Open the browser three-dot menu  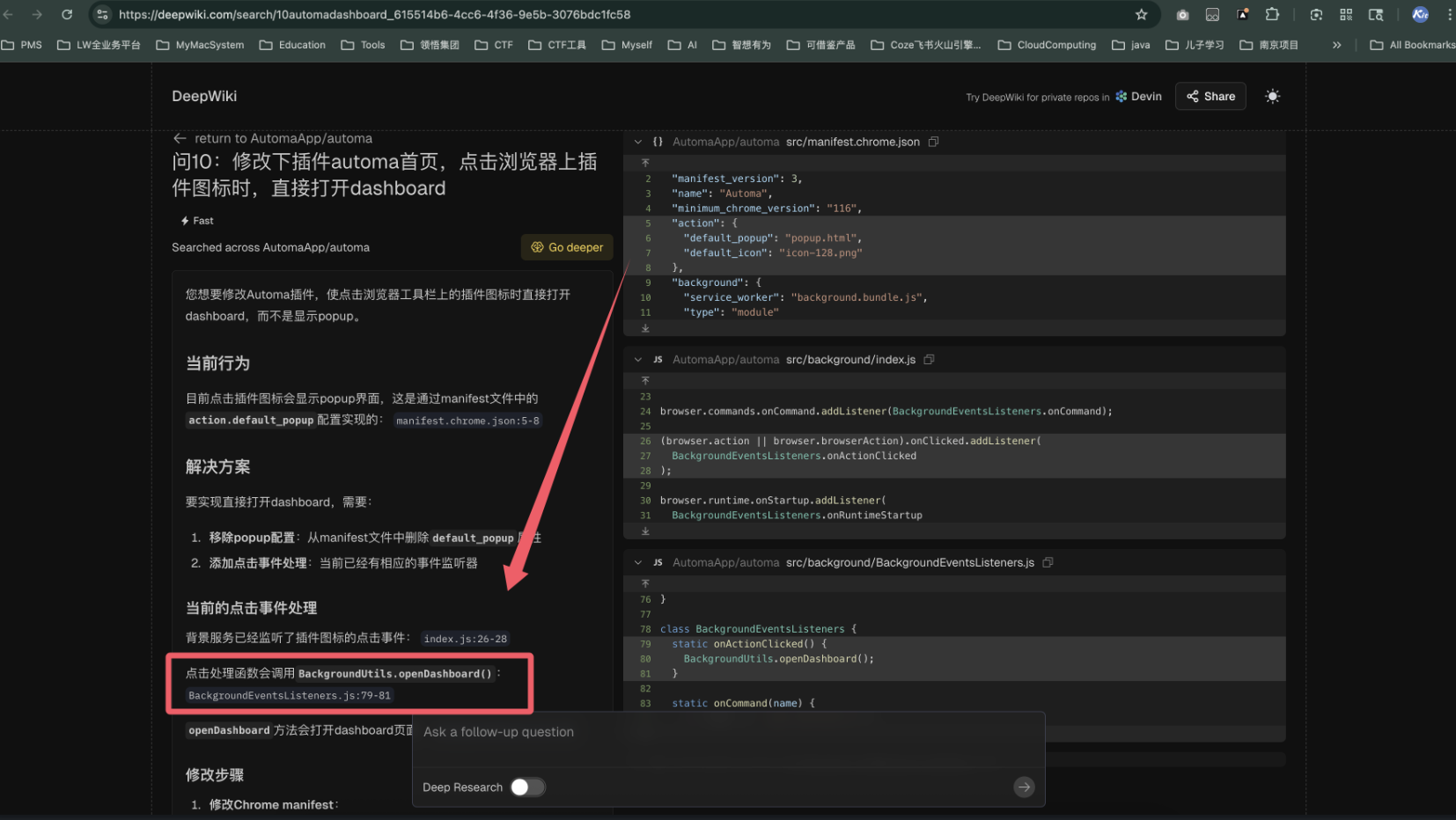(1449, 14)
